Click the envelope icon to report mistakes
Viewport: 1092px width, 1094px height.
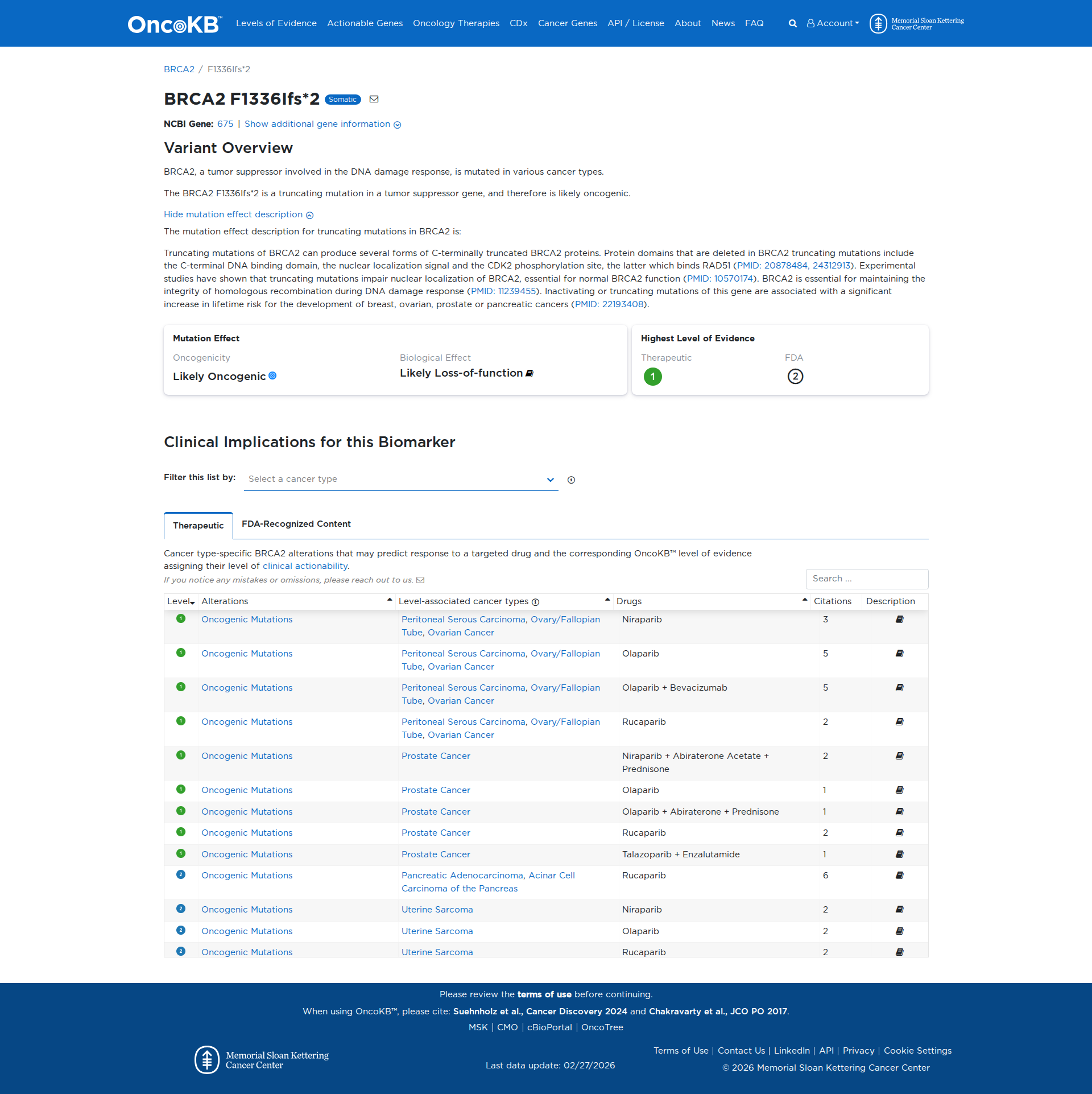pos(420,580)
